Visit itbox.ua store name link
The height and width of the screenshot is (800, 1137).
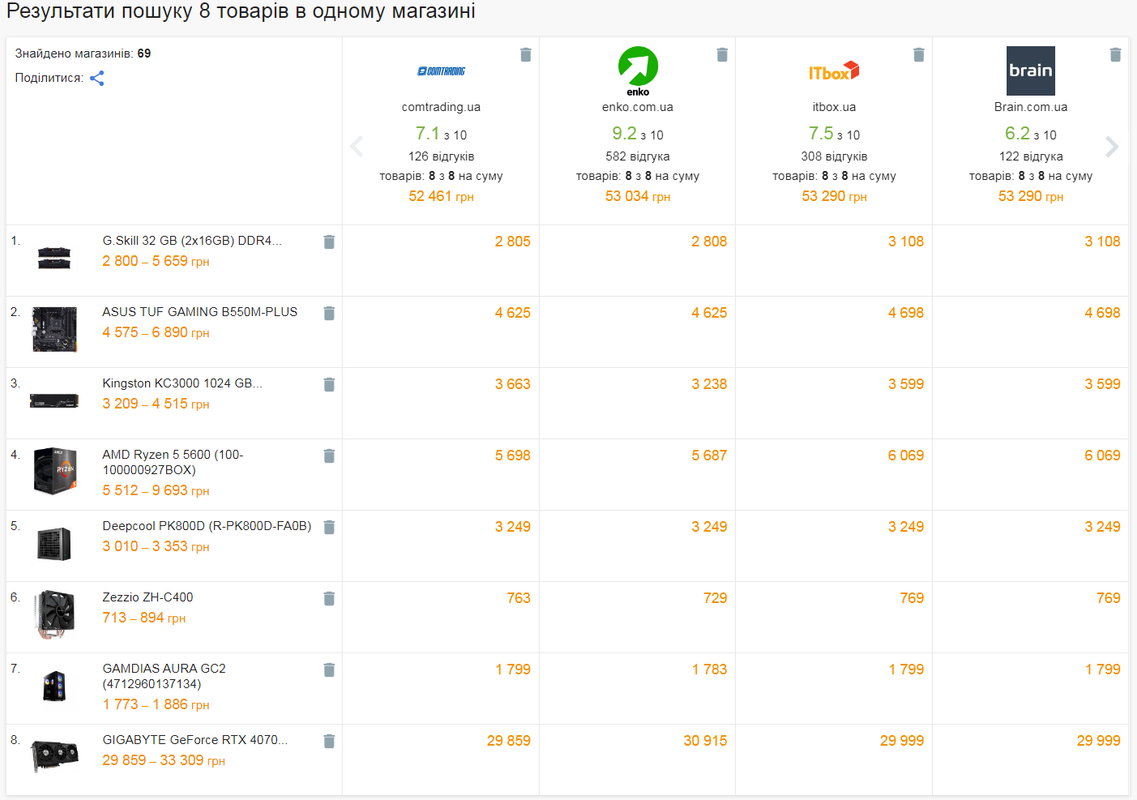[834, 107]
